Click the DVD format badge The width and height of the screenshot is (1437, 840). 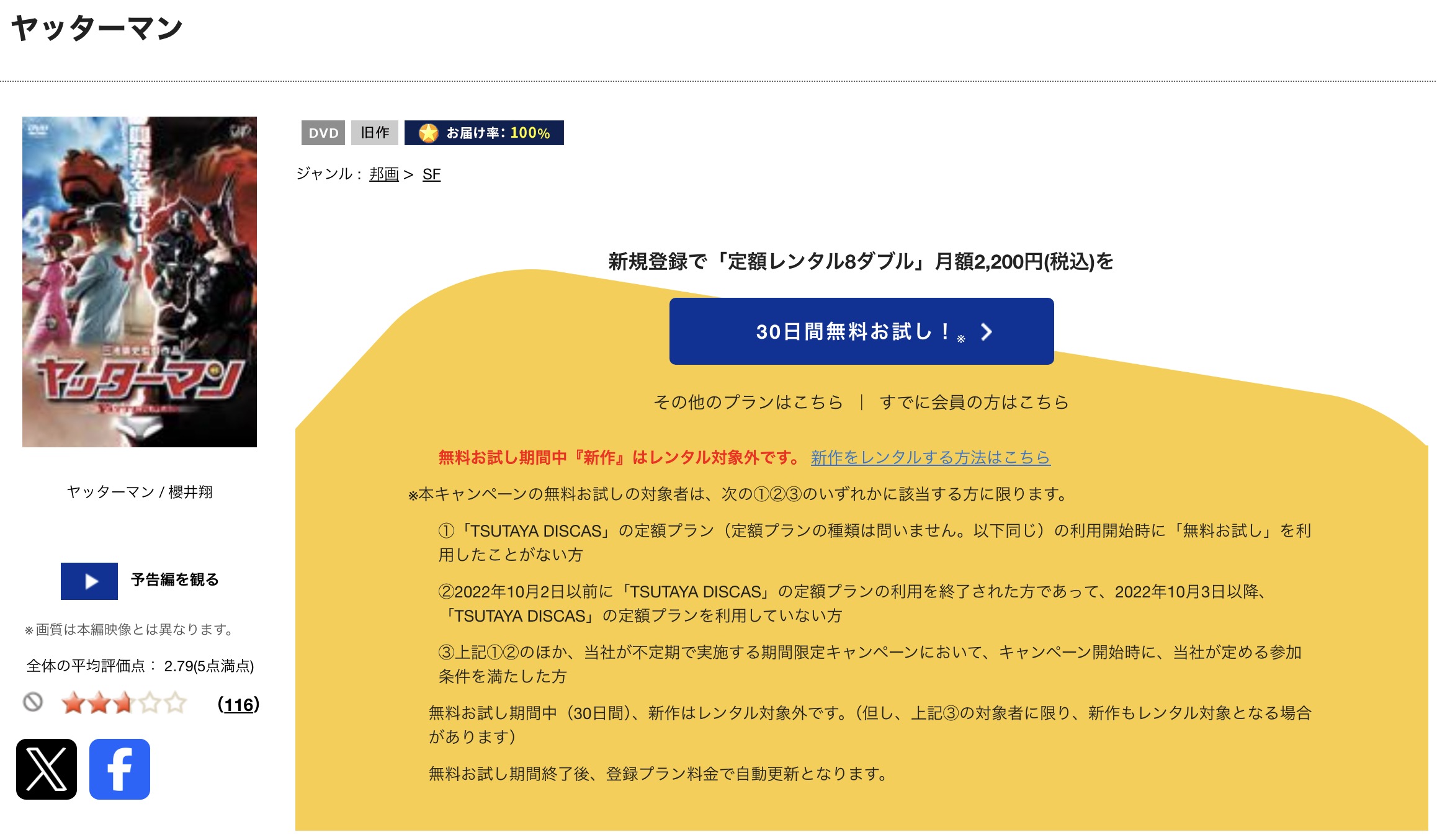[323, 133]
